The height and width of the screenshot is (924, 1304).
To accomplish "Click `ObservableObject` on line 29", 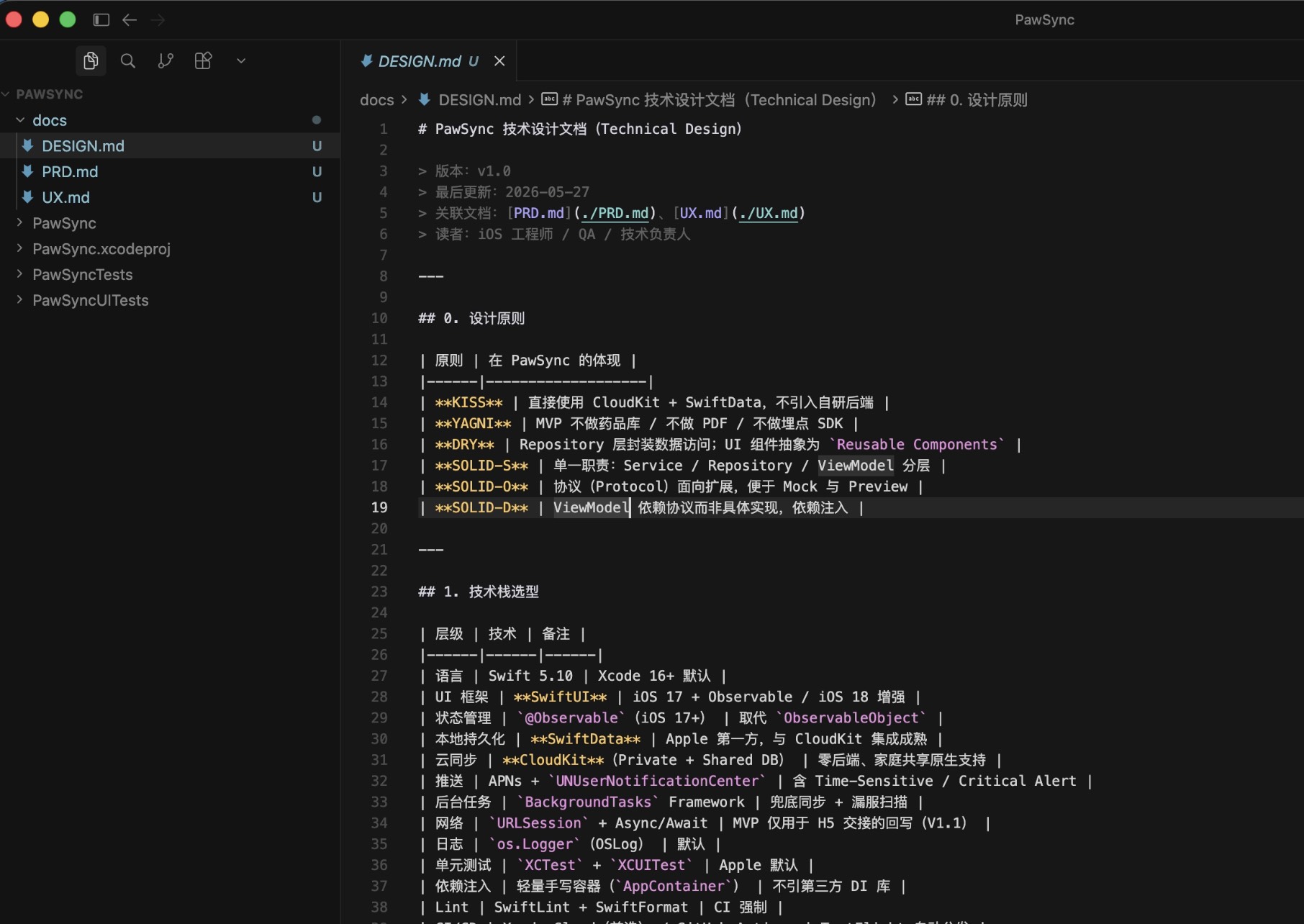I will pyautogui.click(x=851, y=717).
